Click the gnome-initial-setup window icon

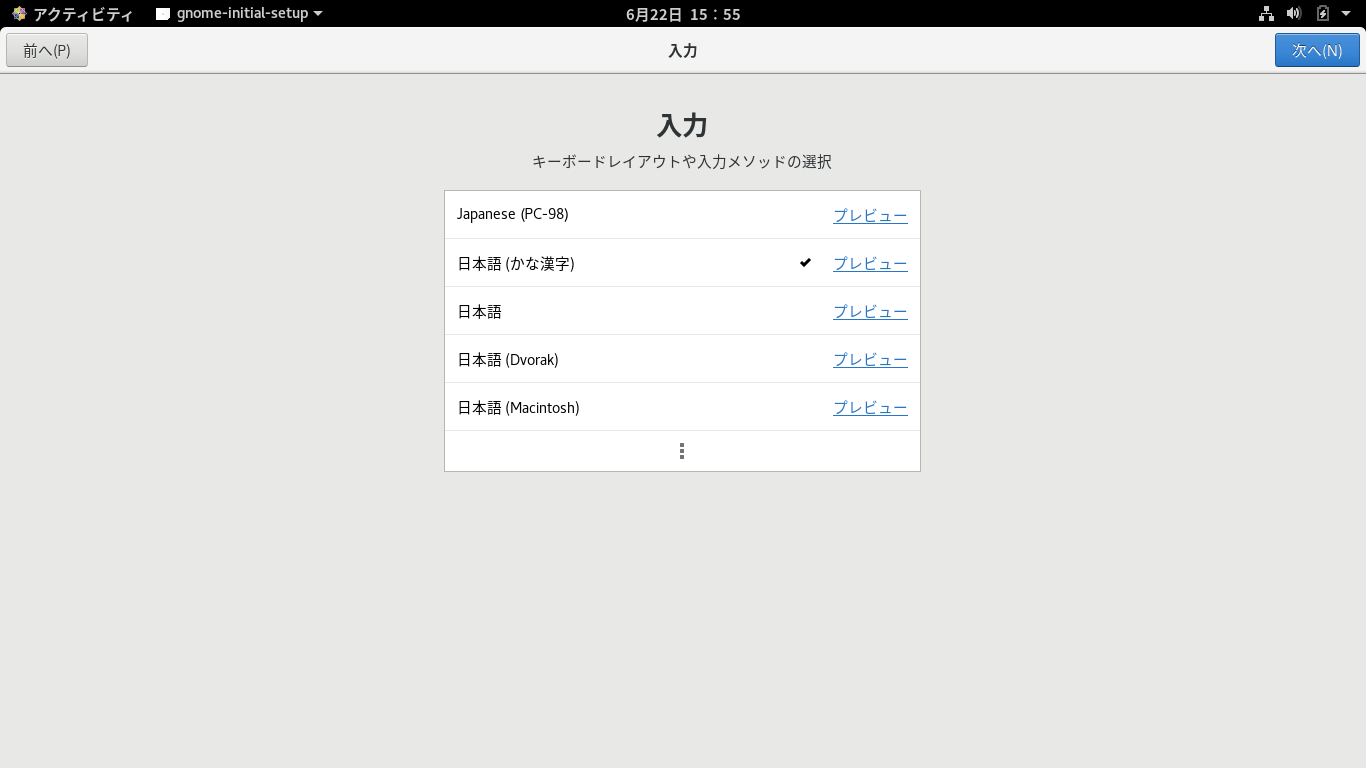pyautogui.click(x=163, y=14)
